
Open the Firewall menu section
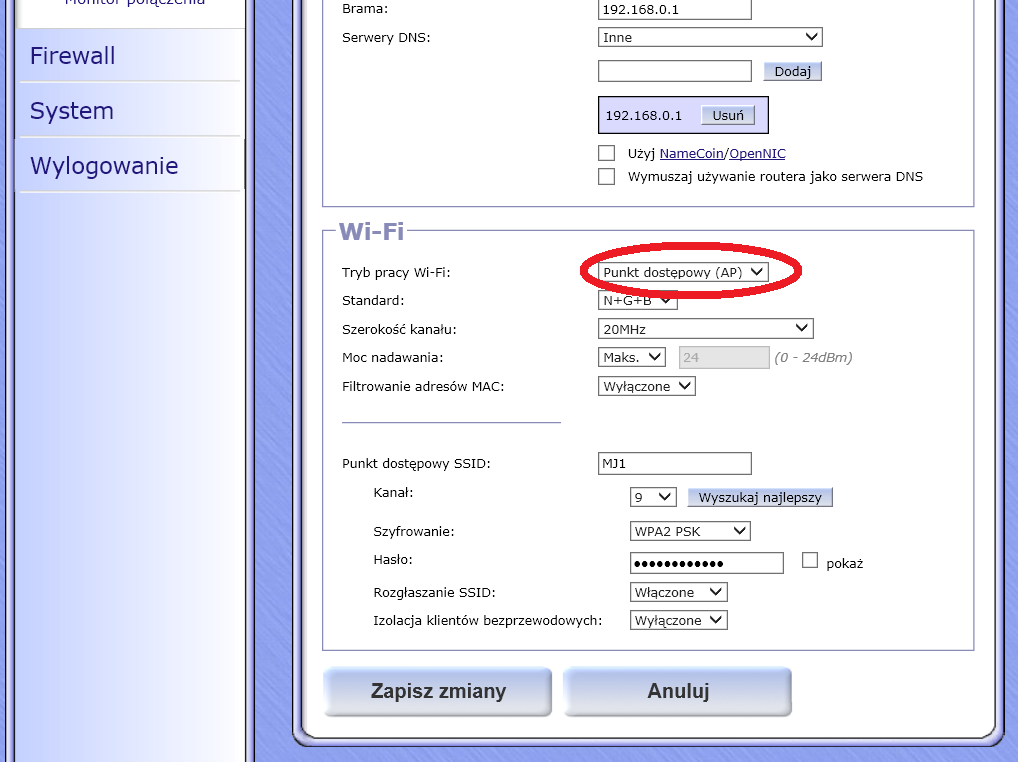[73, 56]
